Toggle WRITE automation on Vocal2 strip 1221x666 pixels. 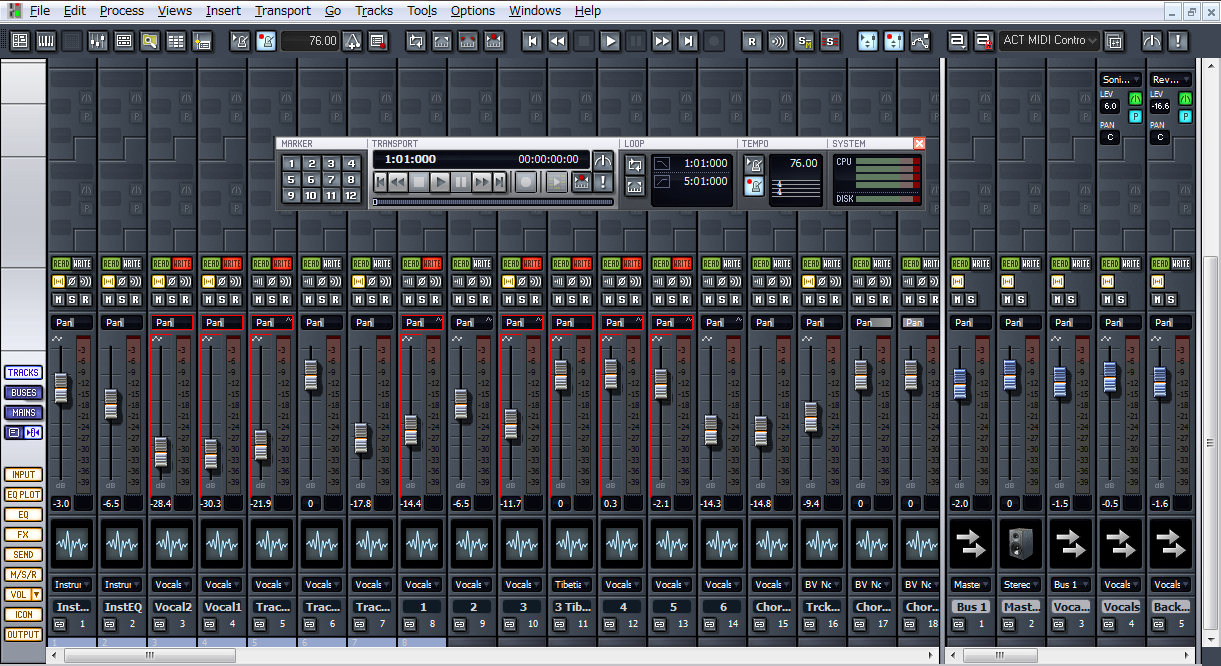pyautogui.click(x=182, y=264)
